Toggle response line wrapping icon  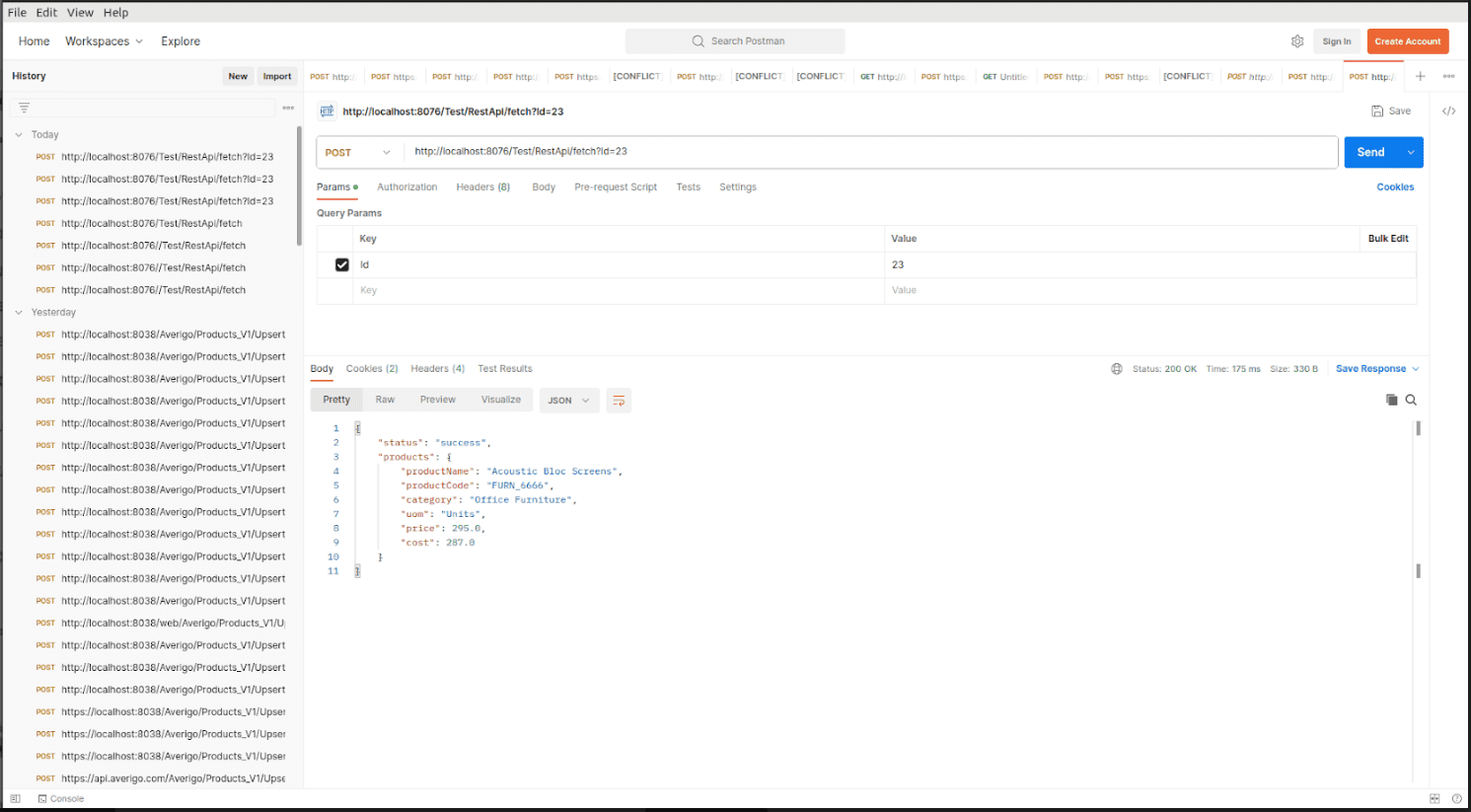coord(619,401)
